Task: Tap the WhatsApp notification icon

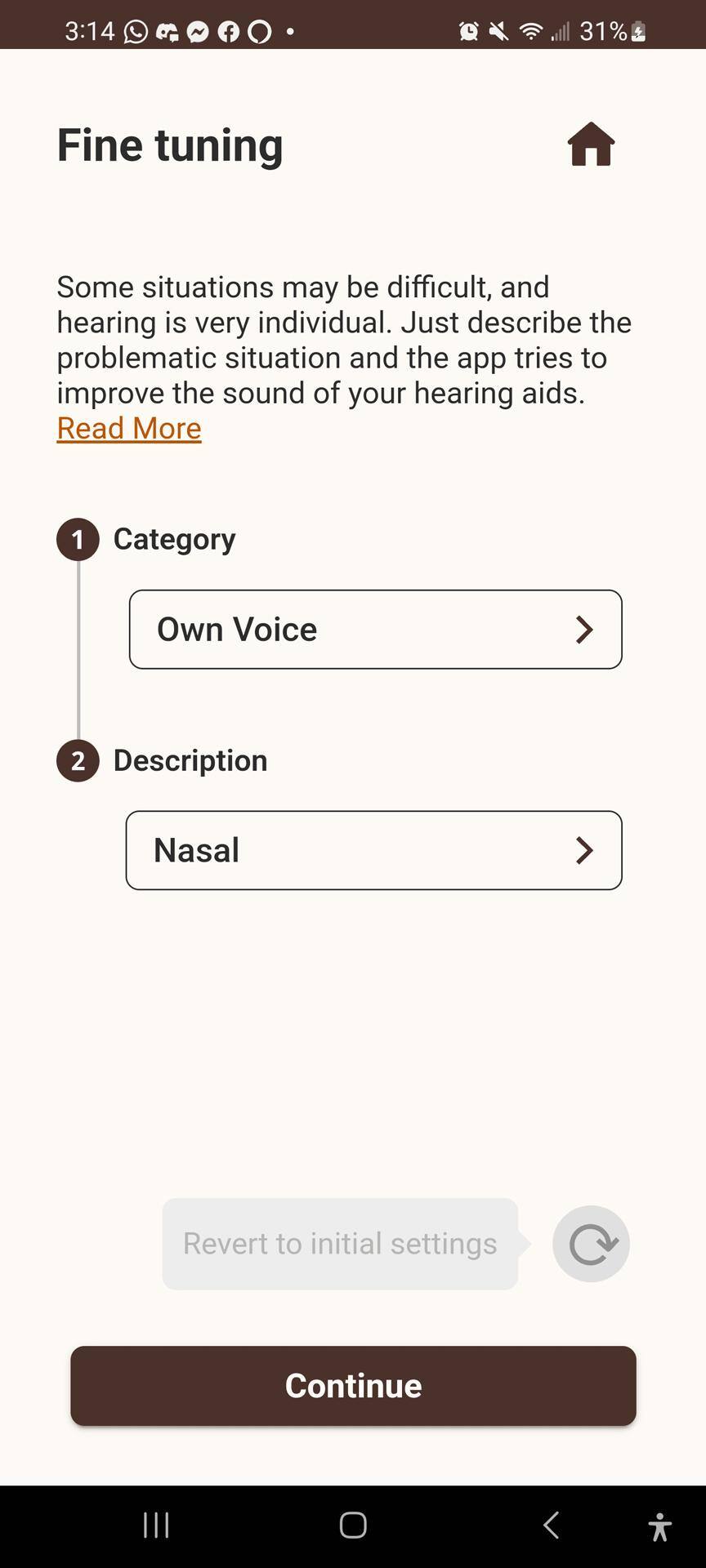Action: click(x=136, y=31)
